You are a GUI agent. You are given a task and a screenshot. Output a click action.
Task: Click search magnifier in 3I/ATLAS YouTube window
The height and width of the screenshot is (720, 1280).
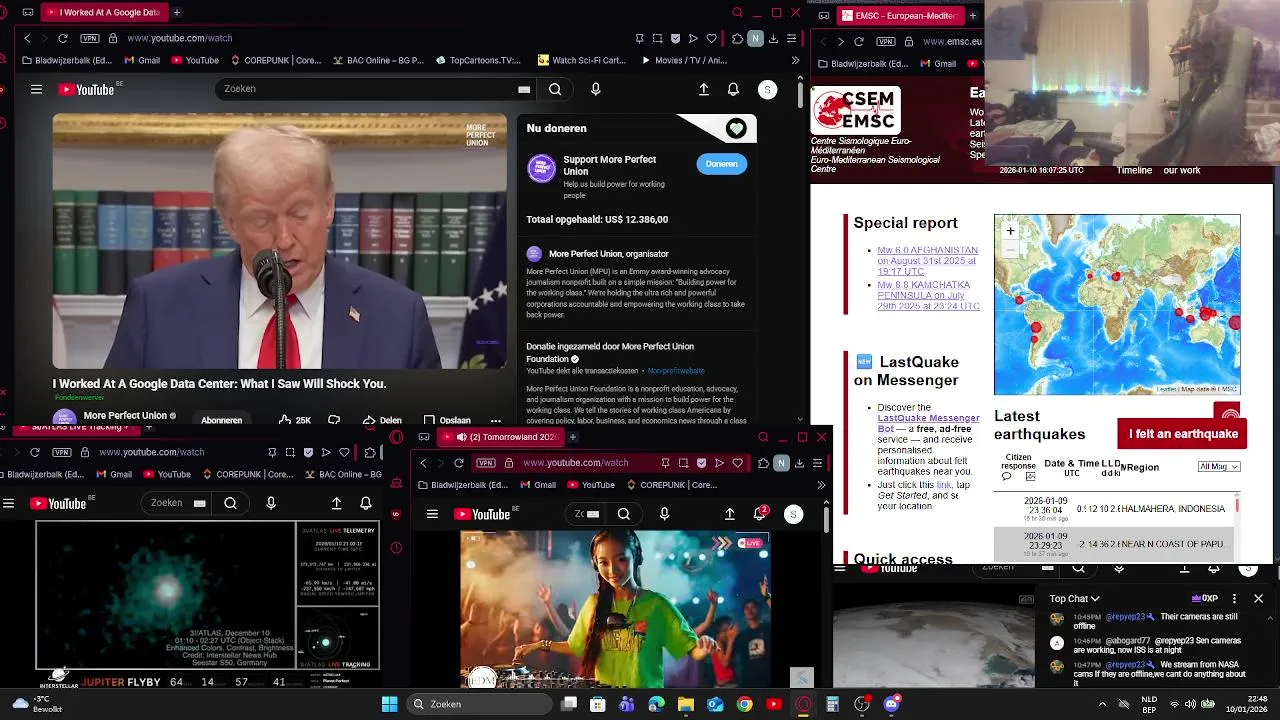pyautogui.click(x=231, y=503)
